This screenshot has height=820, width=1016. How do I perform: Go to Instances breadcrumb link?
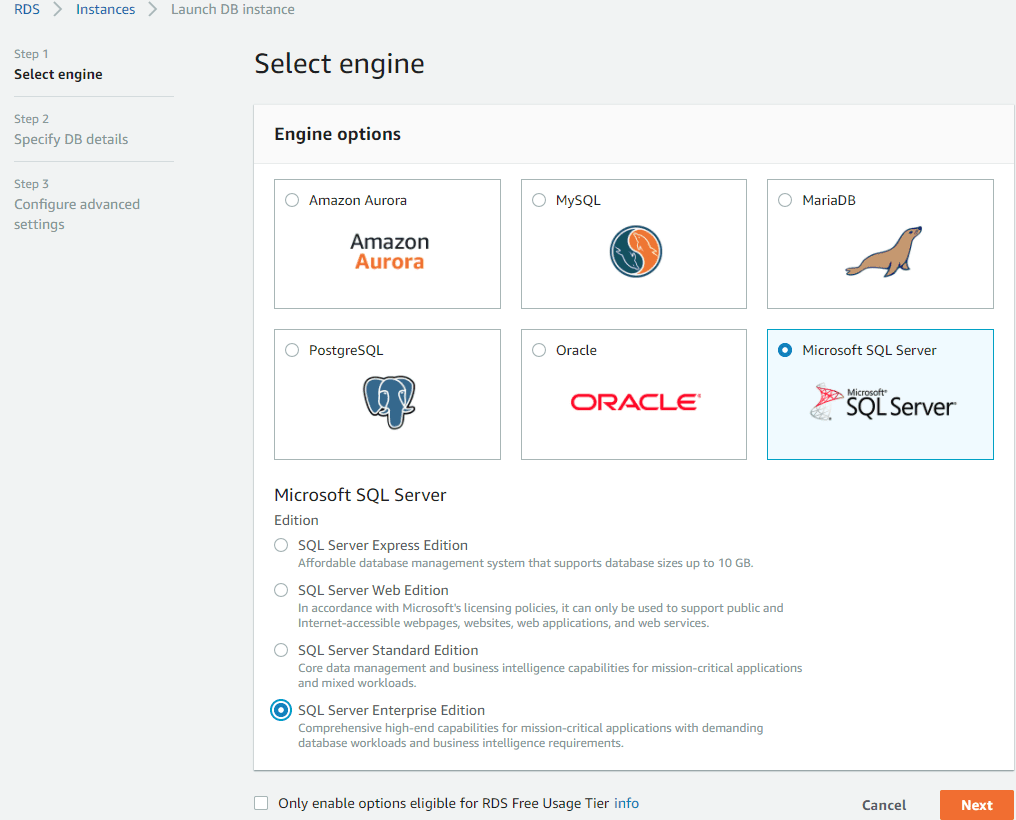(106, 9)
